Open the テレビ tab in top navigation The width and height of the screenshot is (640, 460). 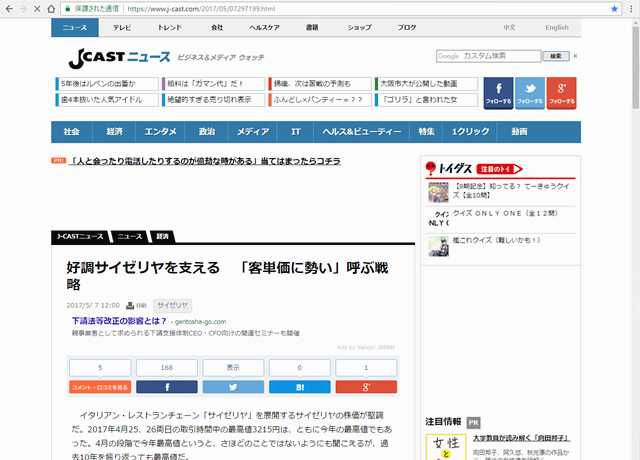coord(122,28)
